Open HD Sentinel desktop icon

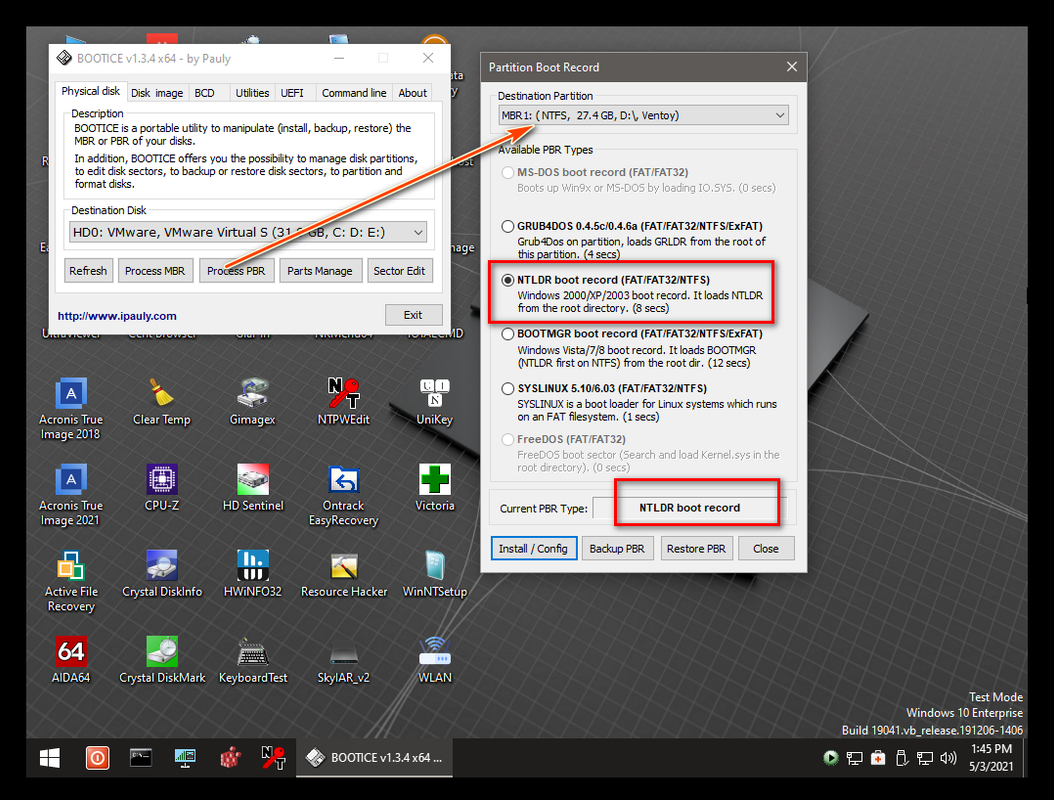click(253, 488)
